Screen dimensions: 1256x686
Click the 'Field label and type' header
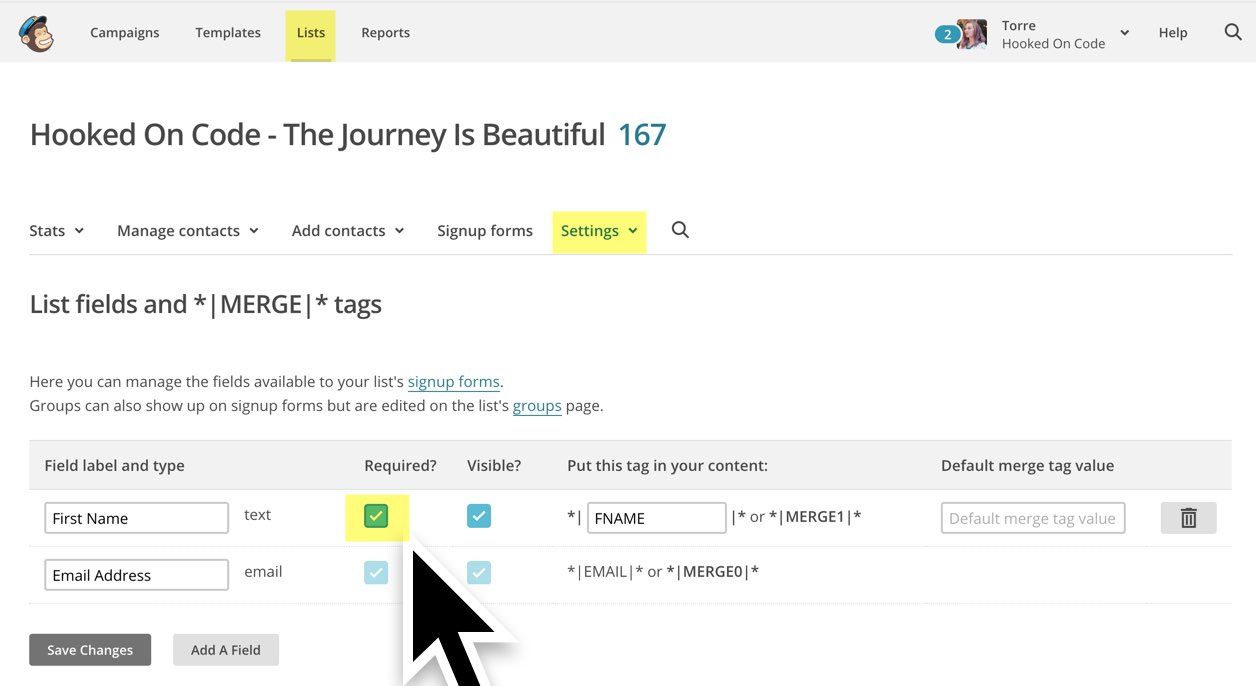point(115,466)
